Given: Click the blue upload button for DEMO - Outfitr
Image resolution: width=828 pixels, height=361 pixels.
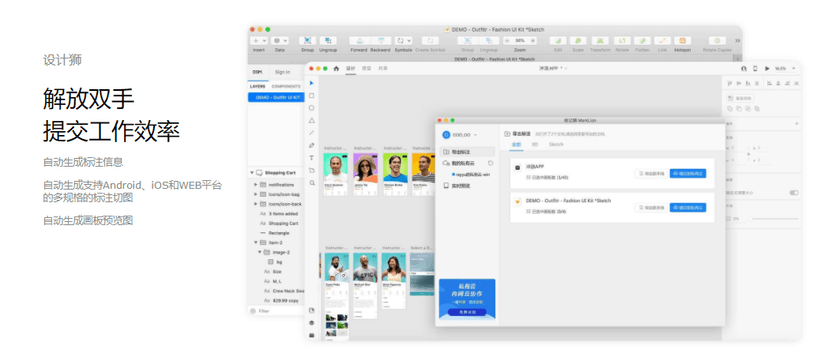Looking at the screenshot, I should [x=688, y=207].
